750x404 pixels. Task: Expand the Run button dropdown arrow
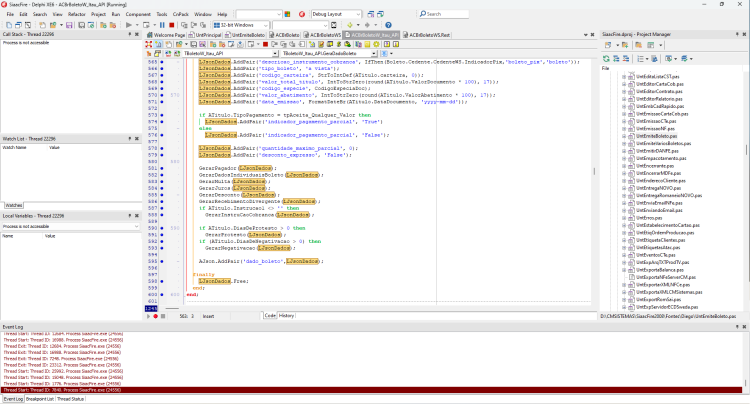tap(137, 25)
